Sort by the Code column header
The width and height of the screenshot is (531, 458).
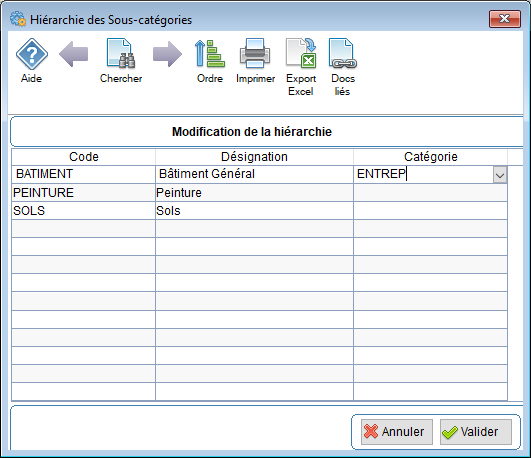click(84, 157)
